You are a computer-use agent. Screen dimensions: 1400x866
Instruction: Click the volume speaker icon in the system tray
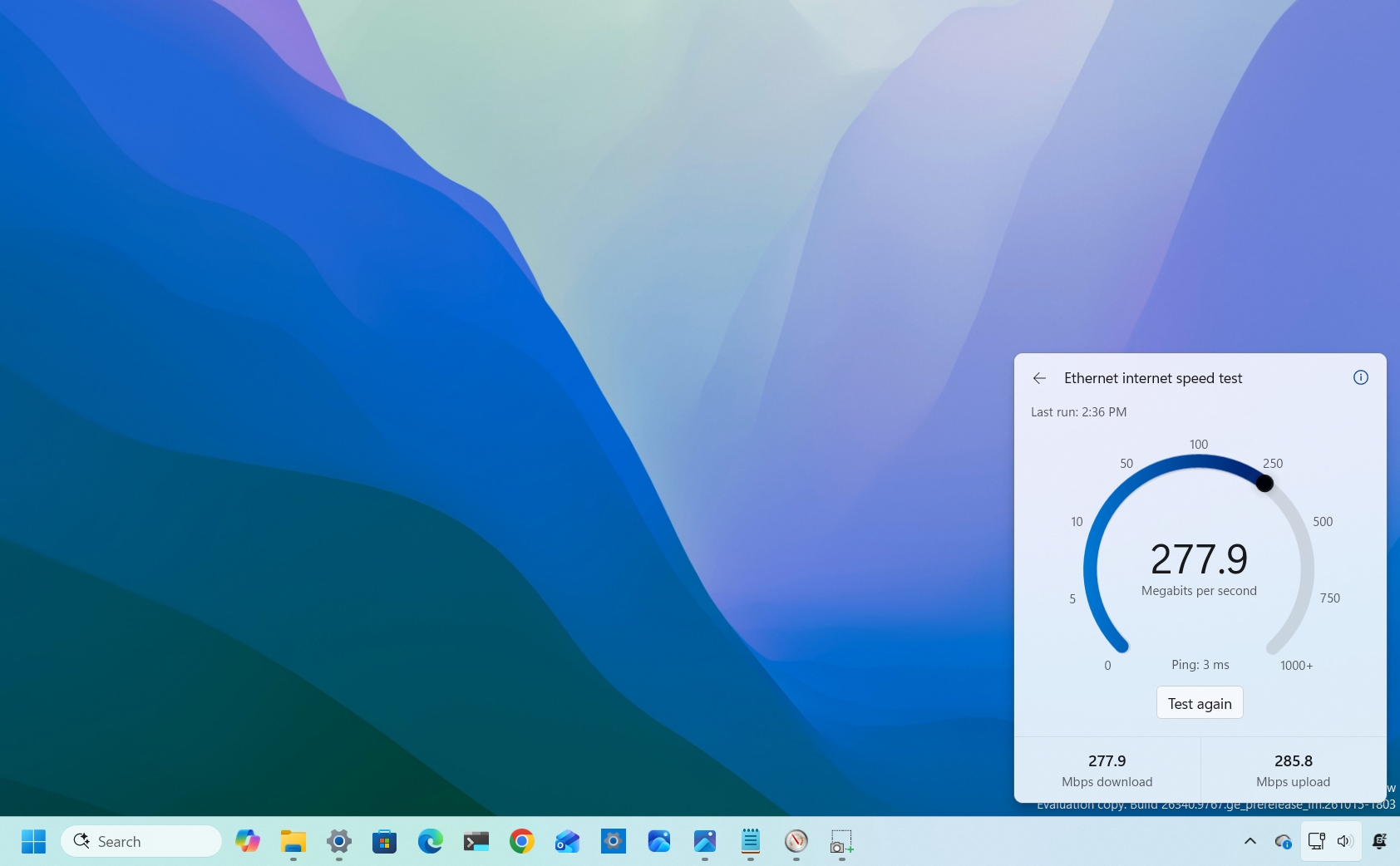click(1345, 841)
